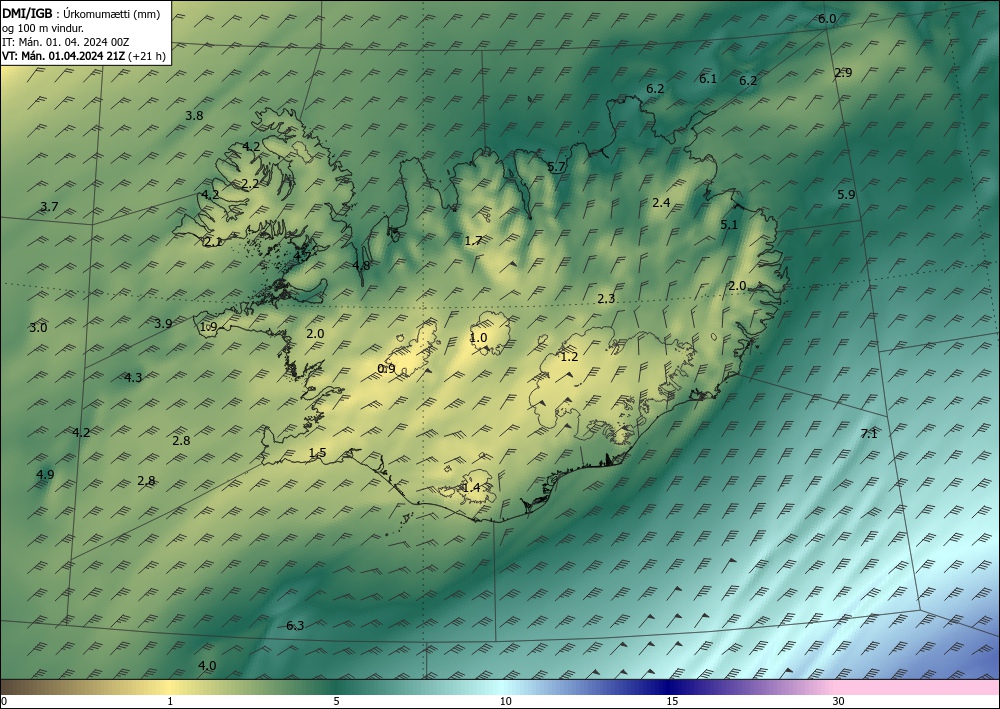
Task: Click the map value 2.9
Action: click(843, 73)
